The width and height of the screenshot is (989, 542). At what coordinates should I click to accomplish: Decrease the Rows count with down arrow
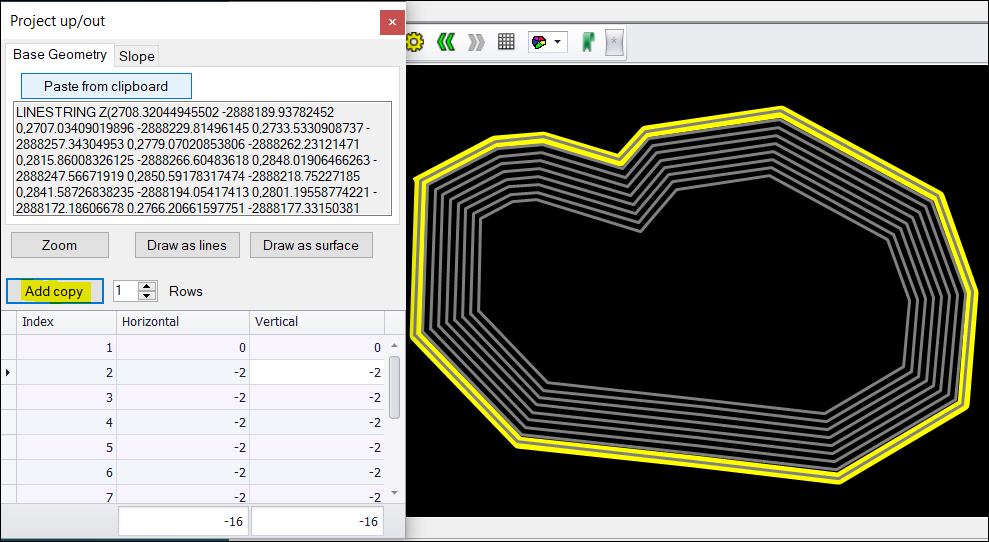(148, 296)
